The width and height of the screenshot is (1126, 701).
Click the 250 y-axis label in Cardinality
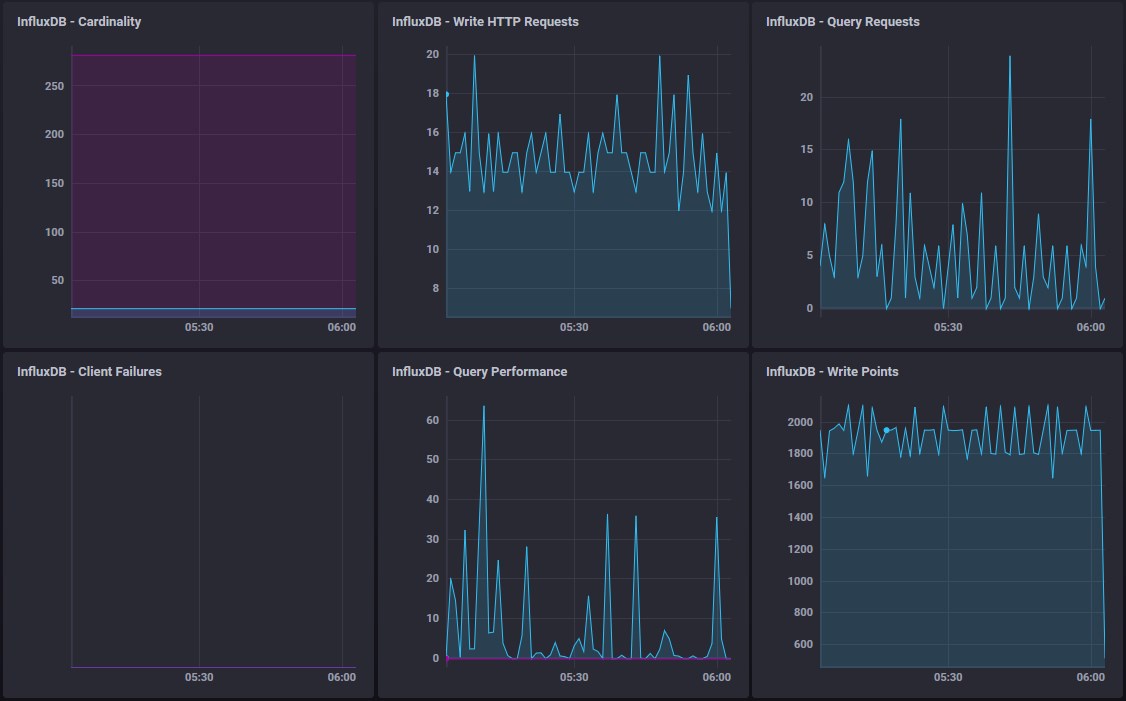pyautogui.click(x=55, y=85)
